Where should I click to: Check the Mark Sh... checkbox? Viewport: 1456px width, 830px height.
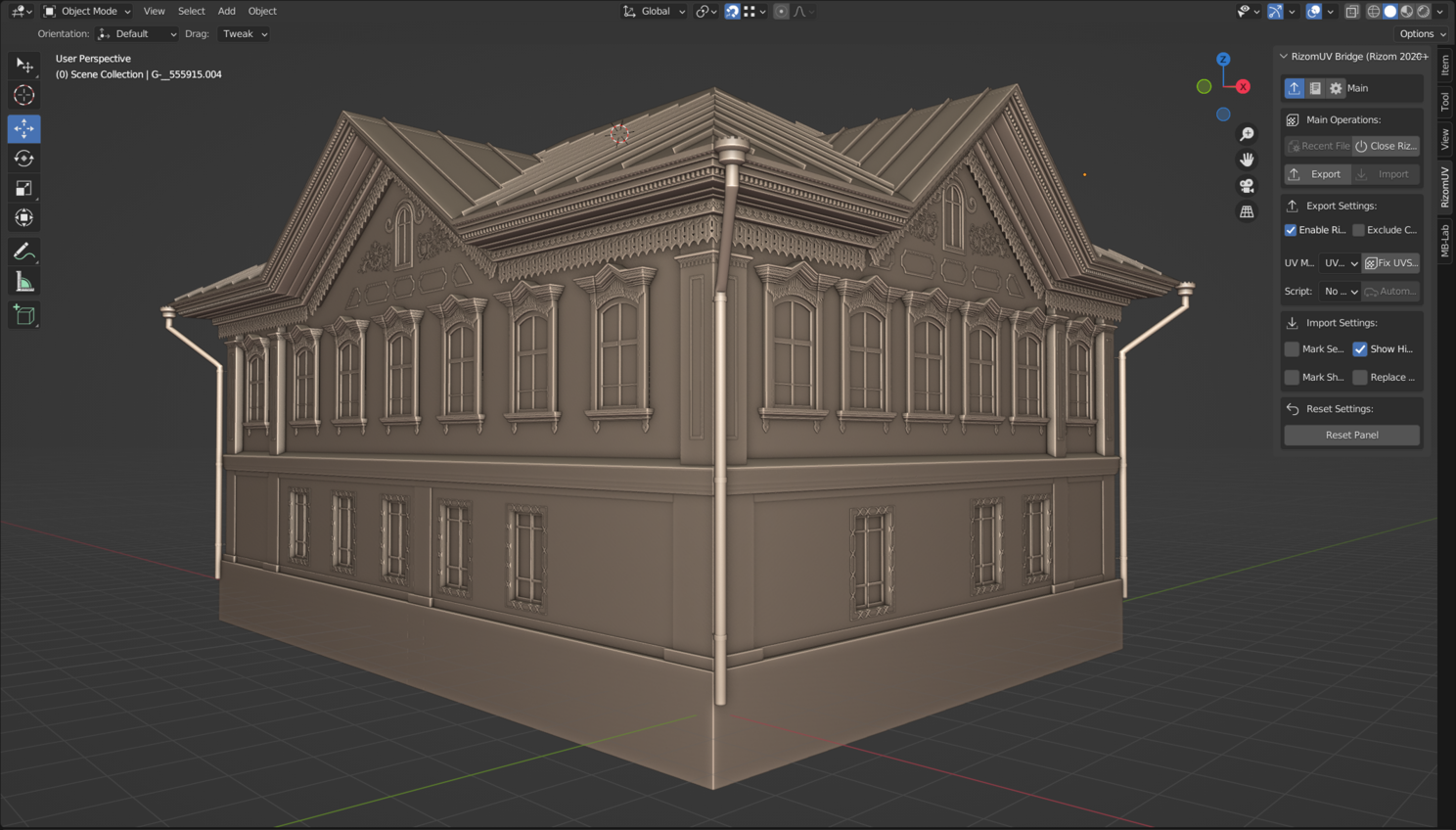tap(1292, 377)
